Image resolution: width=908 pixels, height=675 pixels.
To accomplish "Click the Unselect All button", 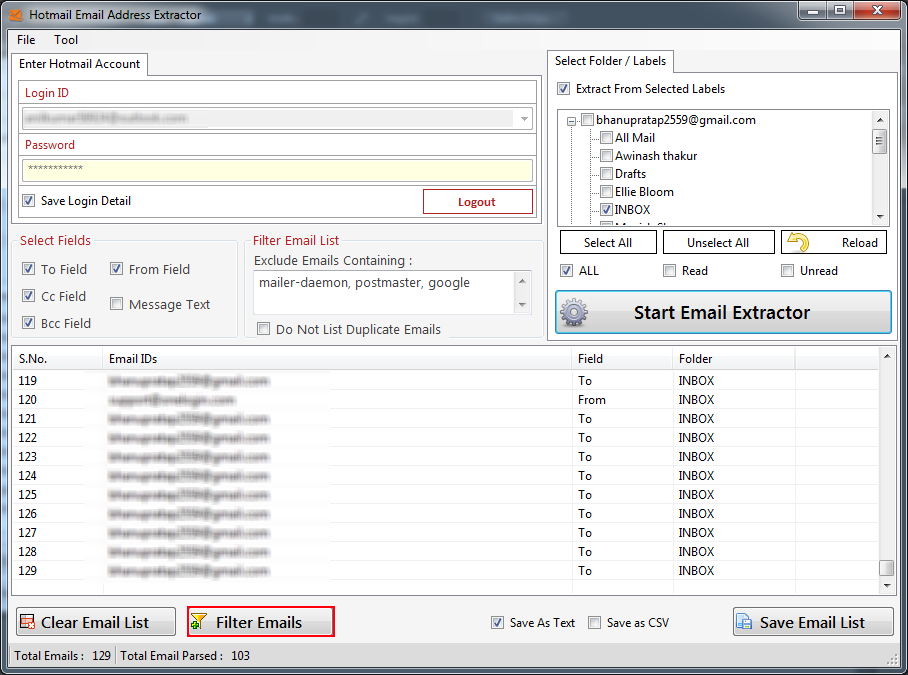I will (x=718, y=242).
